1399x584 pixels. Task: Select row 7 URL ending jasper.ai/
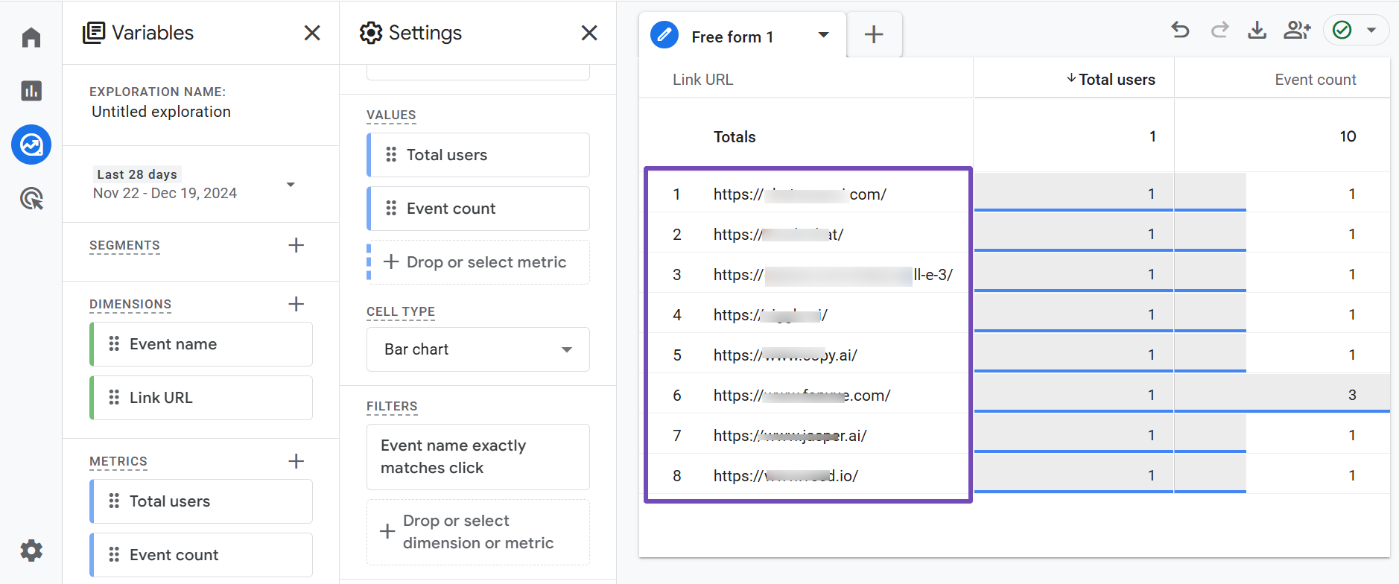790,435
